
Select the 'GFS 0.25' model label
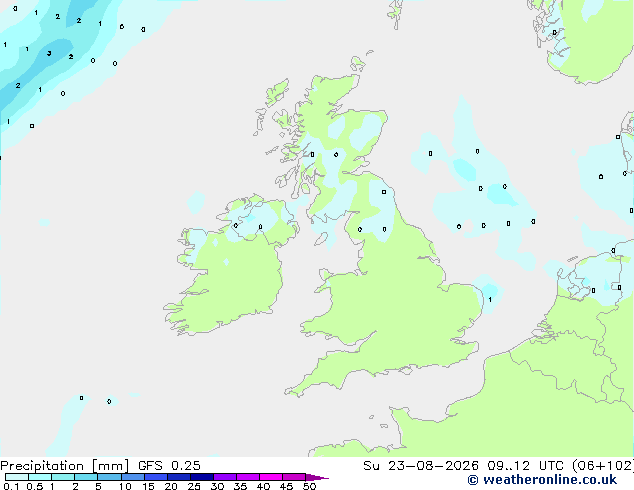point(169,466)
